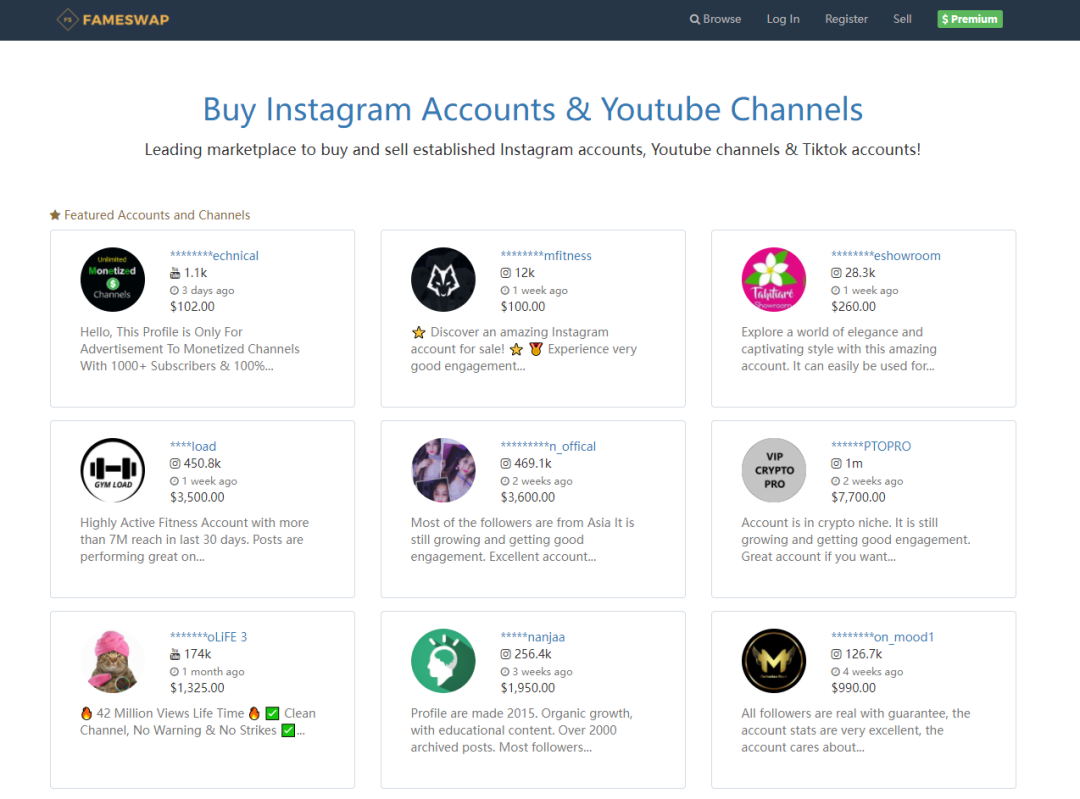Click the n_offical photo collage avatar
Screen dimensions: 1080x799
443,470
